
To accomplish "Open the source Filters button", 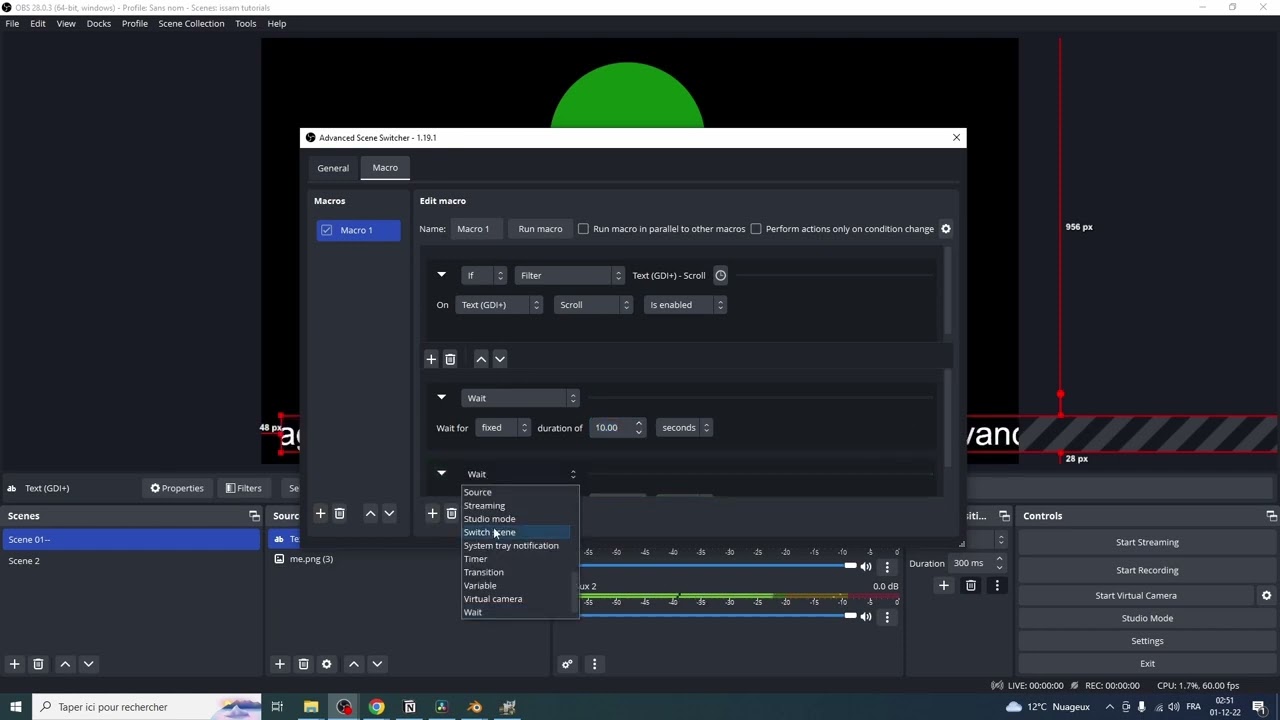I will (243, 488).
